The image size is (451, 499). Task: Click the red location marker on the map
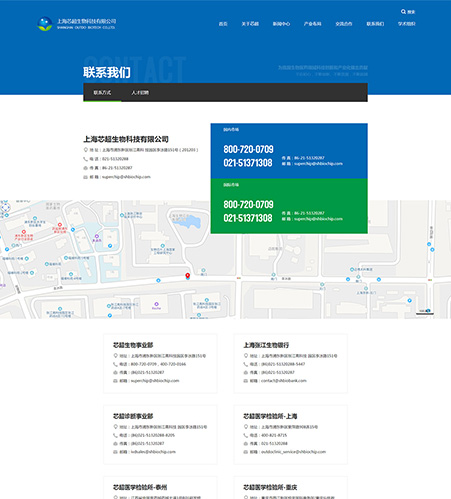click(188, 276)
